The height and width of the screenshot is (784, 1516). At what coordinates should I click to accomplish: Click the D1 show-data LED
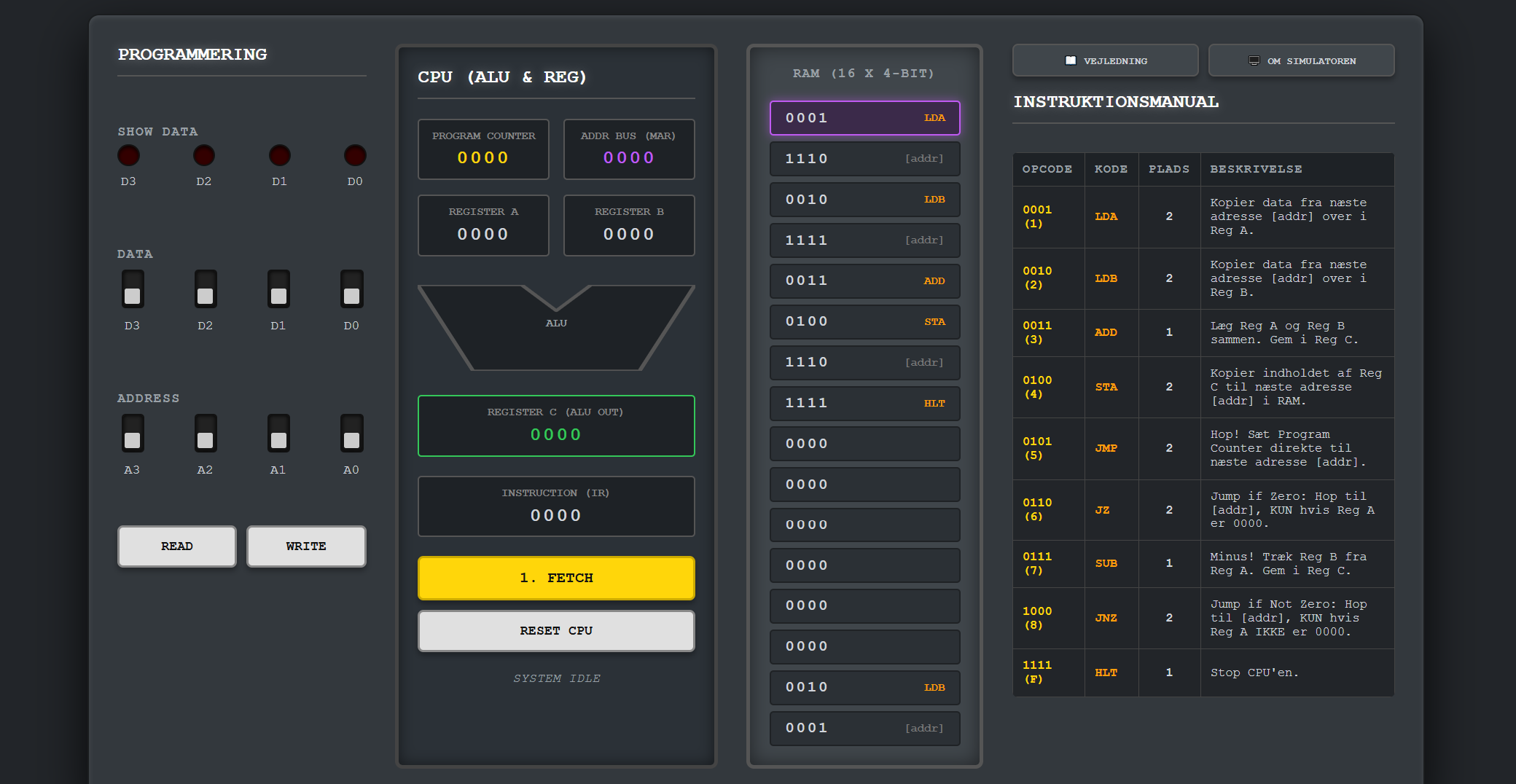coord(280,155)
